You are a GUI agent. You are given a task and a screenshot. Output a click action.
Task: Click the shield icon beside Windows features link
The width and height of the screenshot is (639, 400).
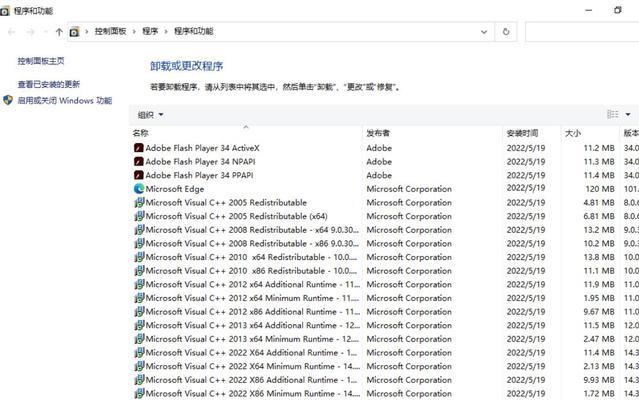point(8,101)
